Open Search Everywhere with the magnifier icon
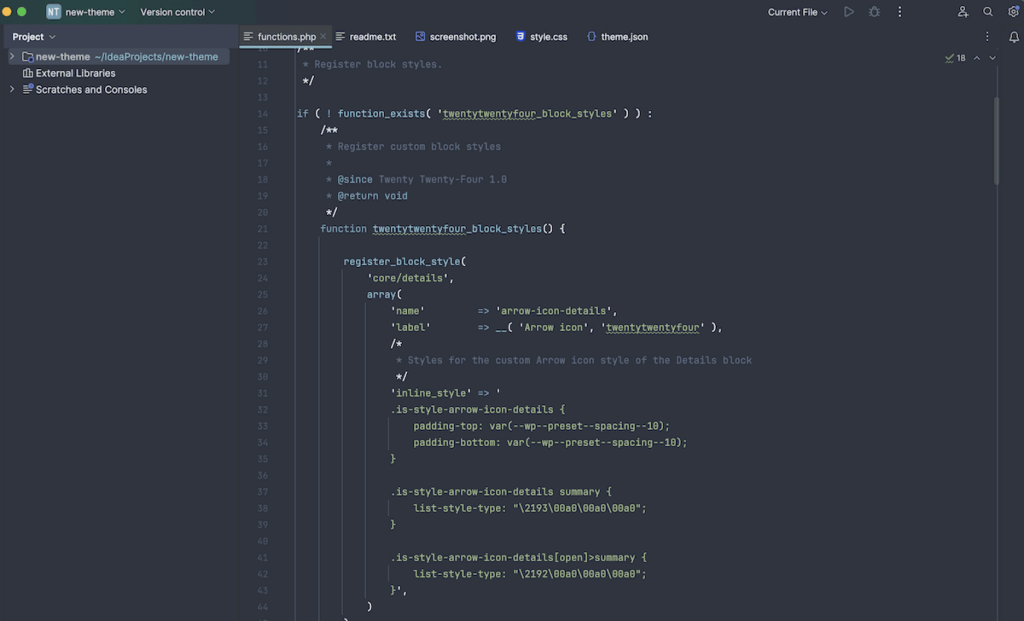The width and height of the screenshot is (1024, 621). (x=987, y=12)
